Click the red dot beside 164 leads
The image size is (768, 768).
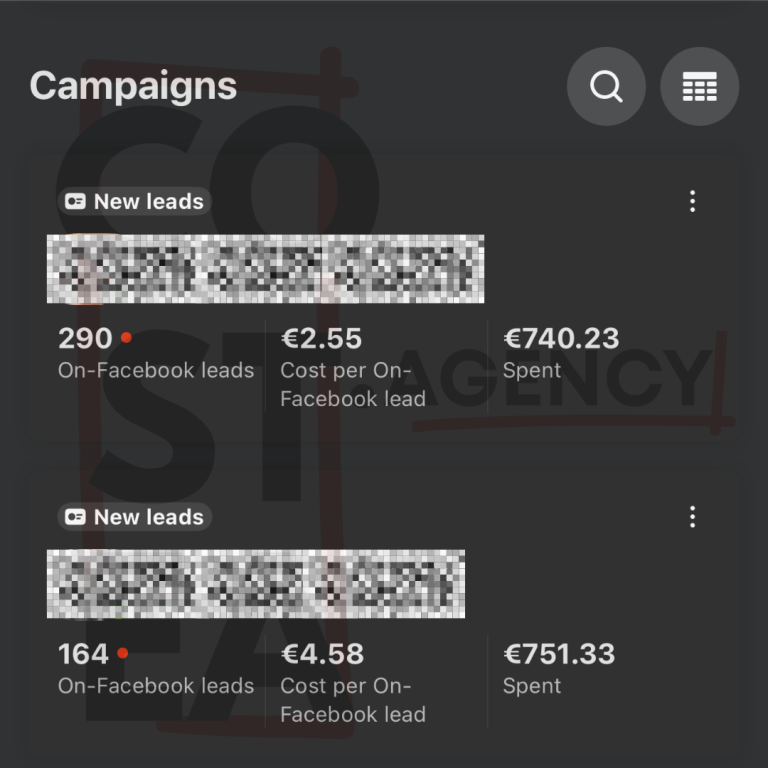click(122, 654)
